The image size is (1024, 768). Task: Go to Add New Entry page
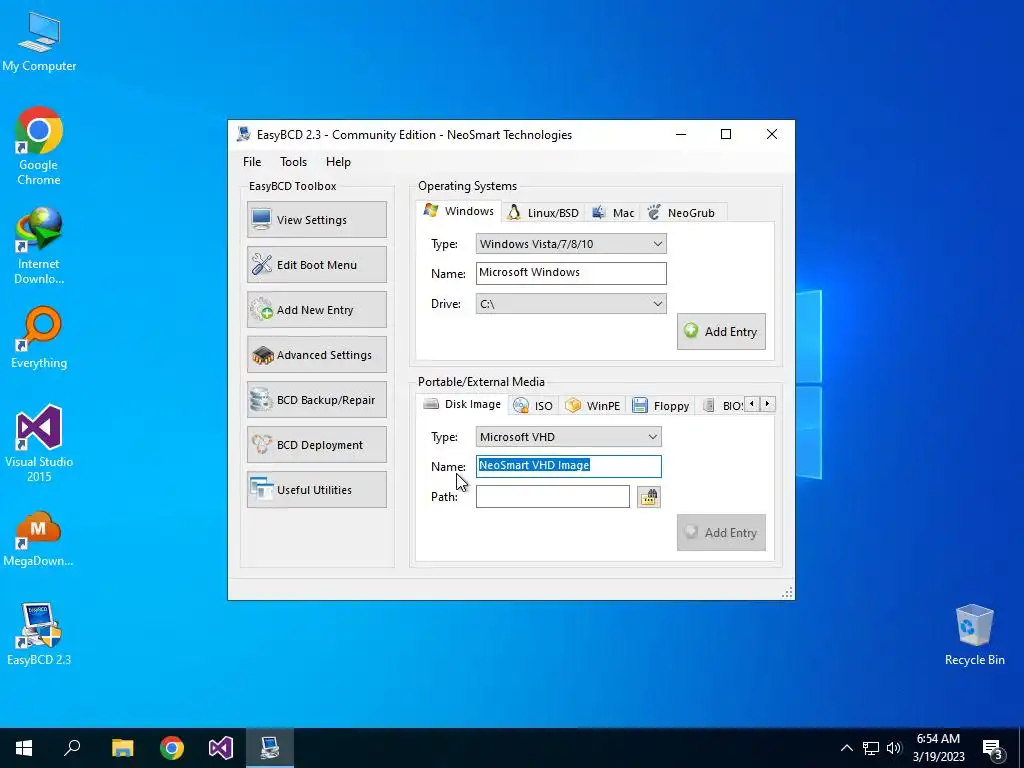pos(317,310)
